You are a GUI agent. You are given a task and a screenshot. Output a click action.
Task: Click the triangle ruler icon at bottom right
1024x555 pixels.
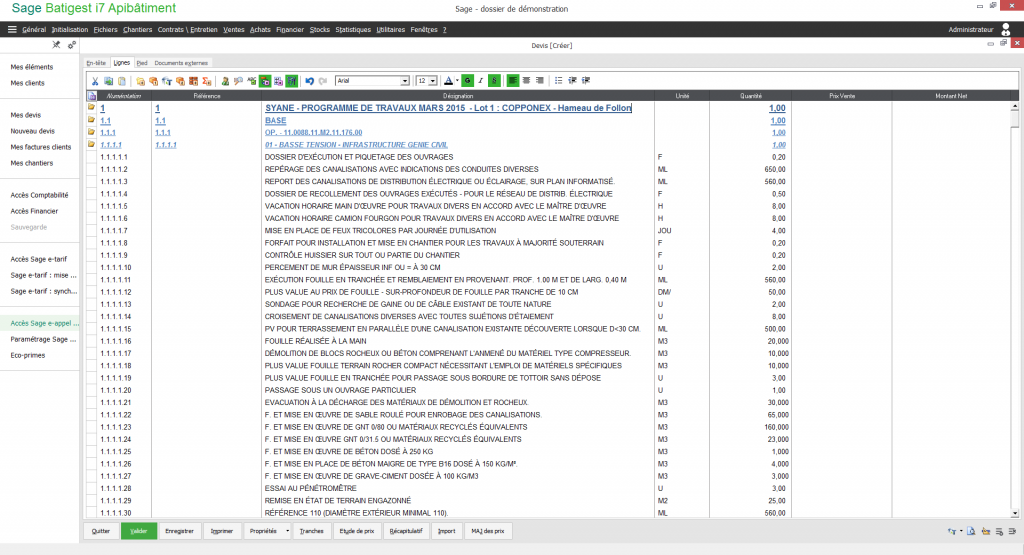click(985, 531)
